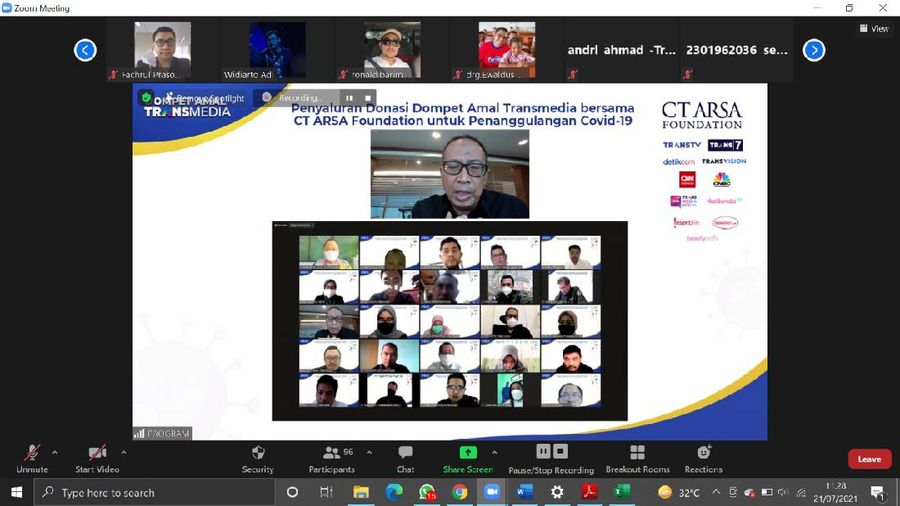Click the Type here to search box
Image resolution: width=900 pixels, height=506 pixels.
click(x=154, y=492)
